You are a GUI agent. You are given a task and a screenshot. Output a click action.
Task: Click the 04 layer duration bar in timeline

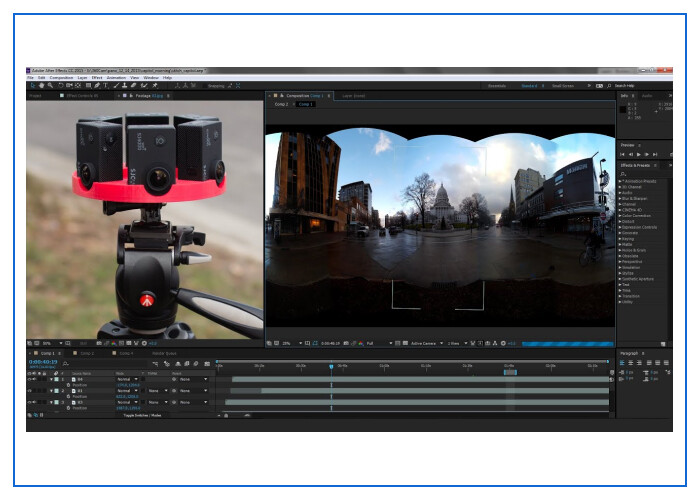click(421, 379)
